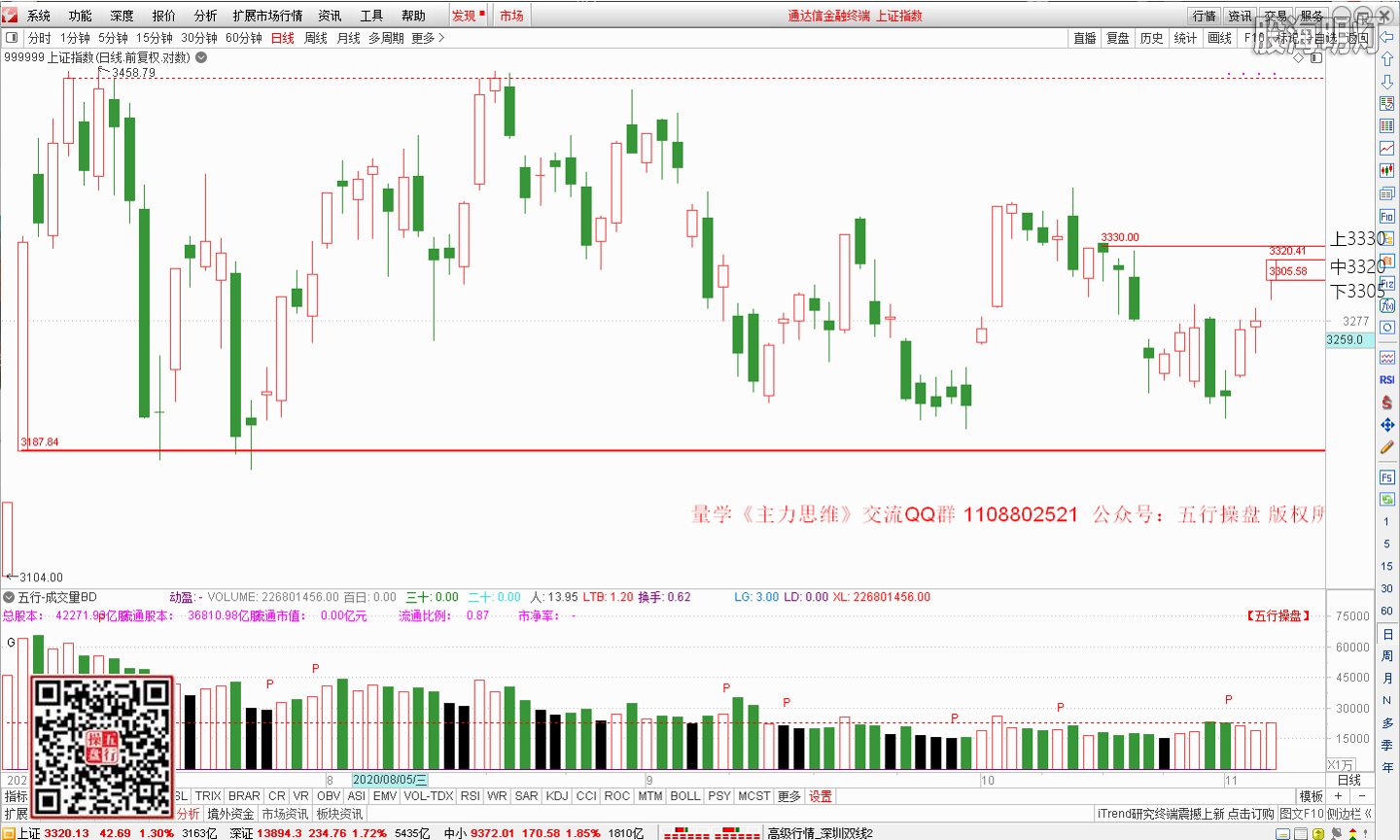Viewport: 1400px width, 840px height.
Task: Click the 统计 button
Action: pos(1185,38)
